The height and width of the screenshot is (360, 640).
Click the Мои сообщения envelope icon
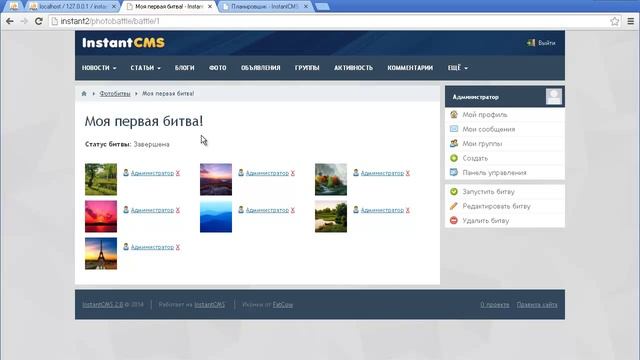(x=453, y=129)
